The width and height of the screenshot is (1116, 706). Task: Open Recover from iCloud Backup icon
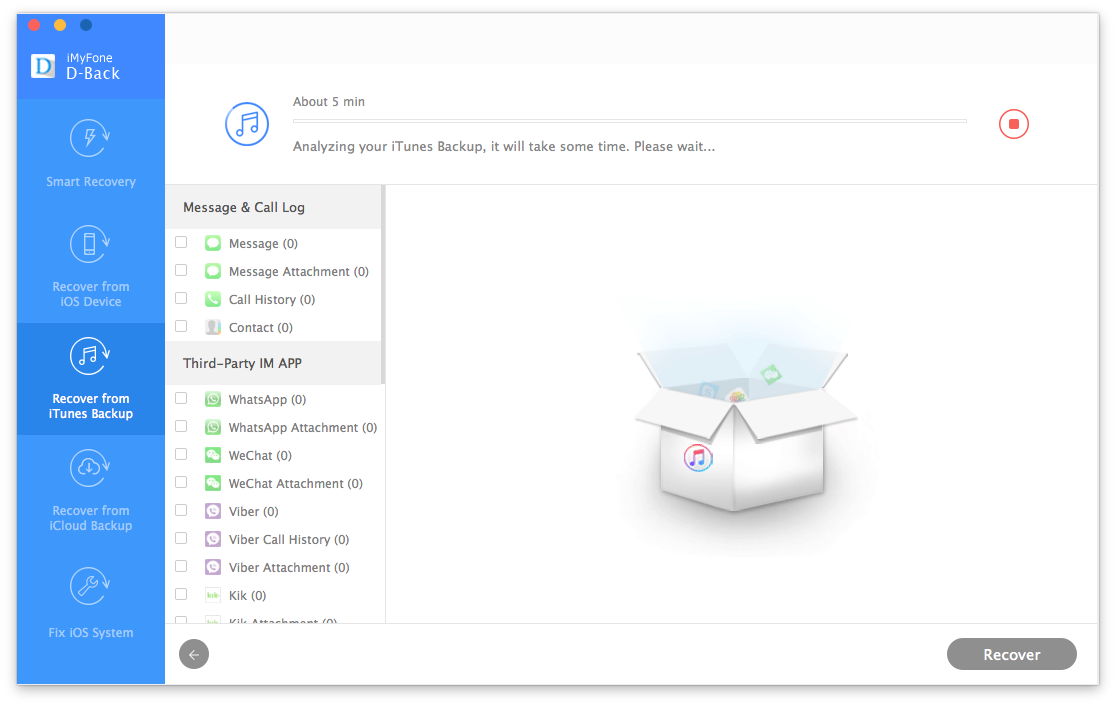coord(89,468)
